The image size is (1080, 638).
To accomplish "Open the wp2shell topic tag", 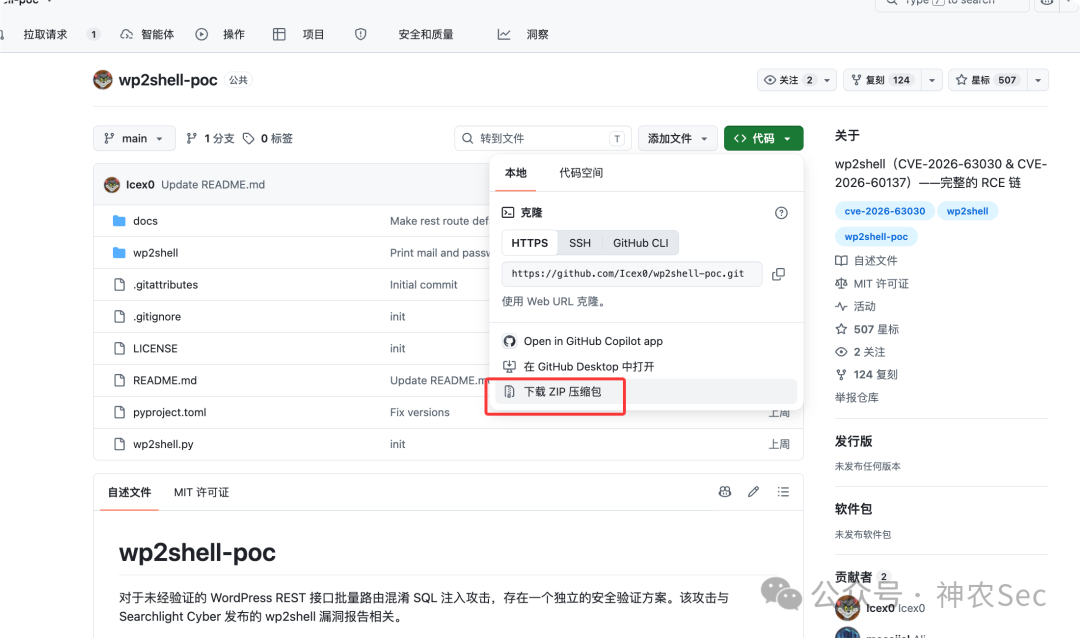I will point(967,211).
